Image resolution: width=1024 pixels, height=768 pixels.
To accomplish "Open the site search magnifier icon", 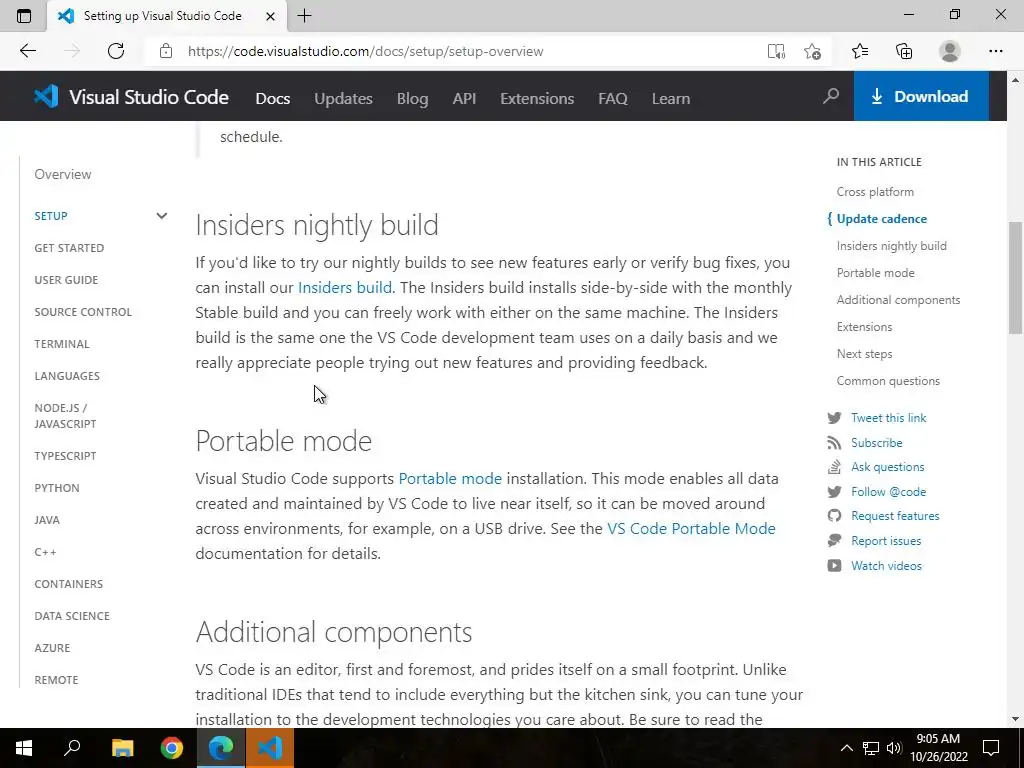I will coord(831,97).
